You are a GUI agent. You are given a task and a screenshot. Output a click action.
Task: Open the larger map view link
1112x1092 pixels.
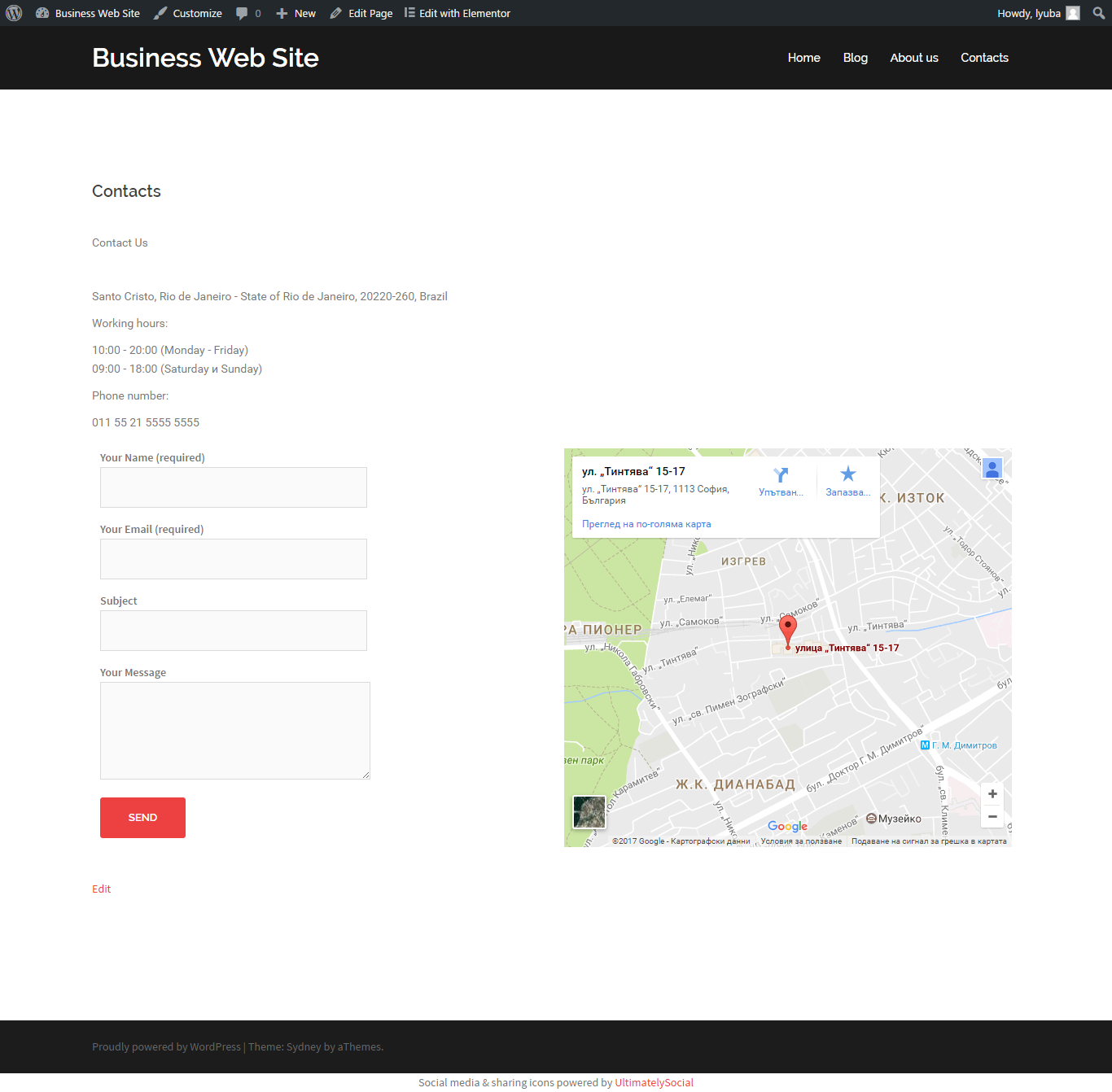click(646, 524)
